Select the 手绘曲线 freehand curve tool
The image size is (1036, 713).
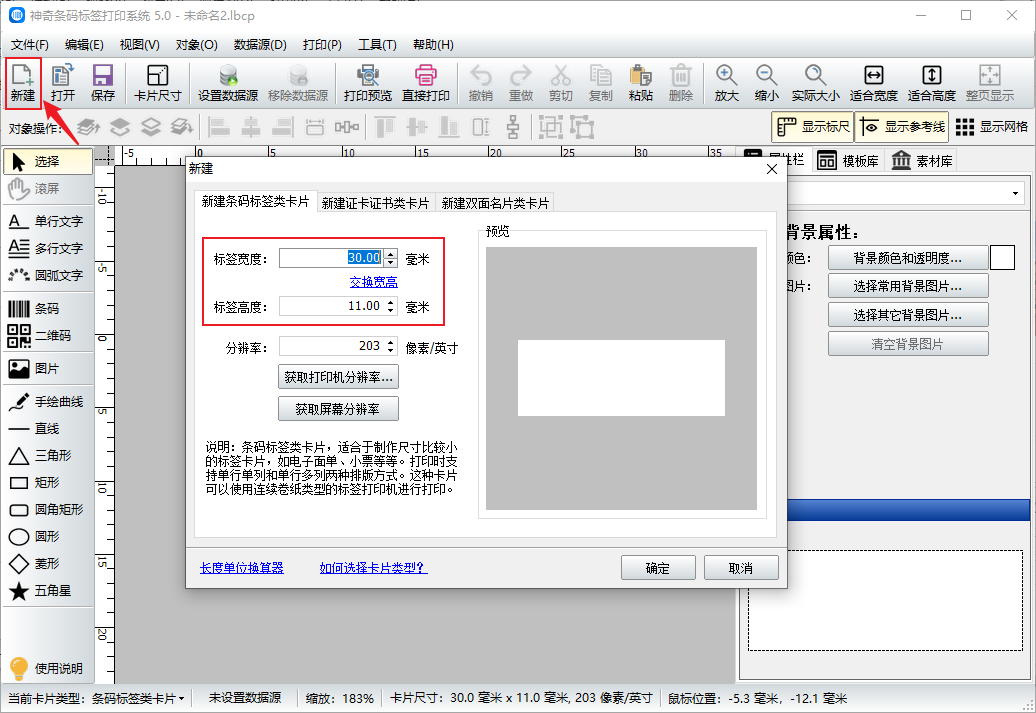pyautogui.click(x=48, y=401)
